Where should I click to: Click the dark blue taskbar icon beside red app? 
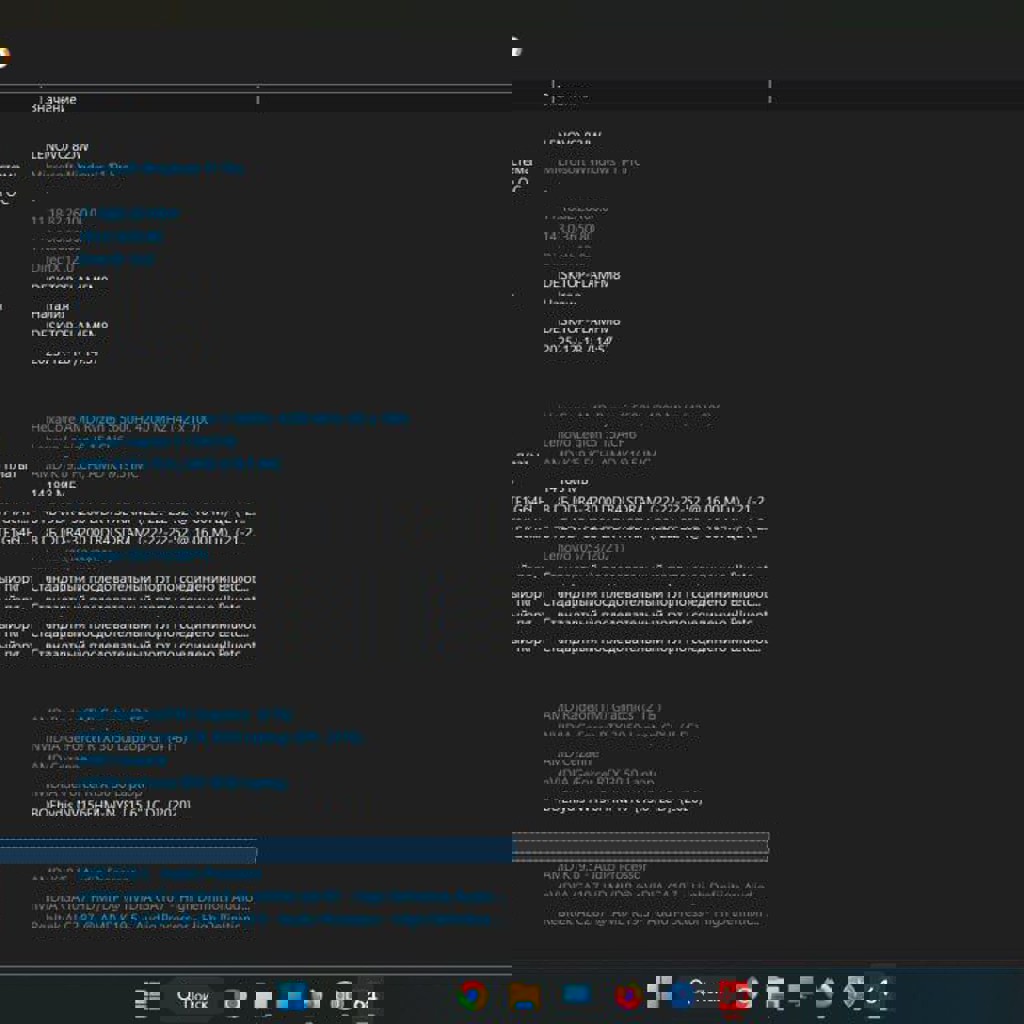[x=682, y=995]
